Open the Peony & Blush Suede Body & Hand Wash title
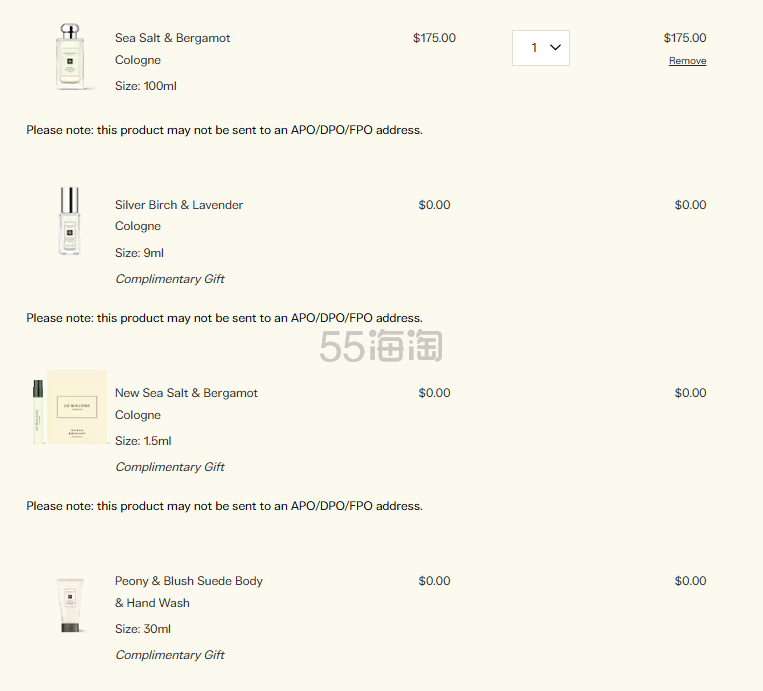This screenshot has width=763, height=691. pos(189,592)
